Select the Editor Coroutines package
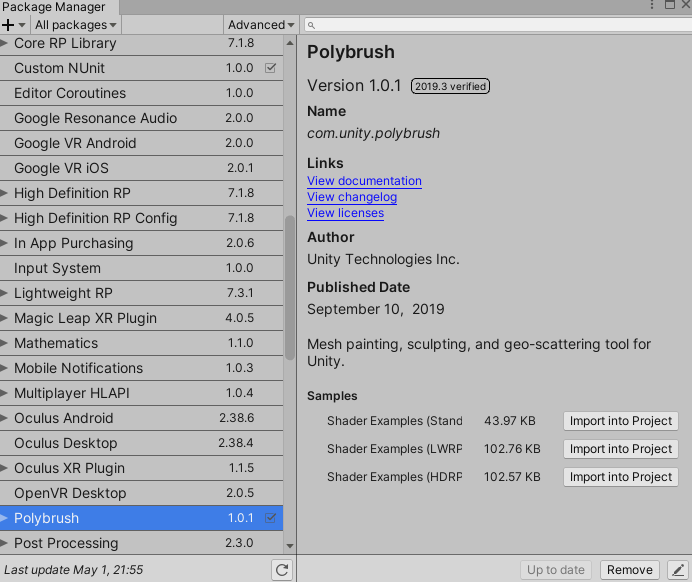 click(141, 93)
